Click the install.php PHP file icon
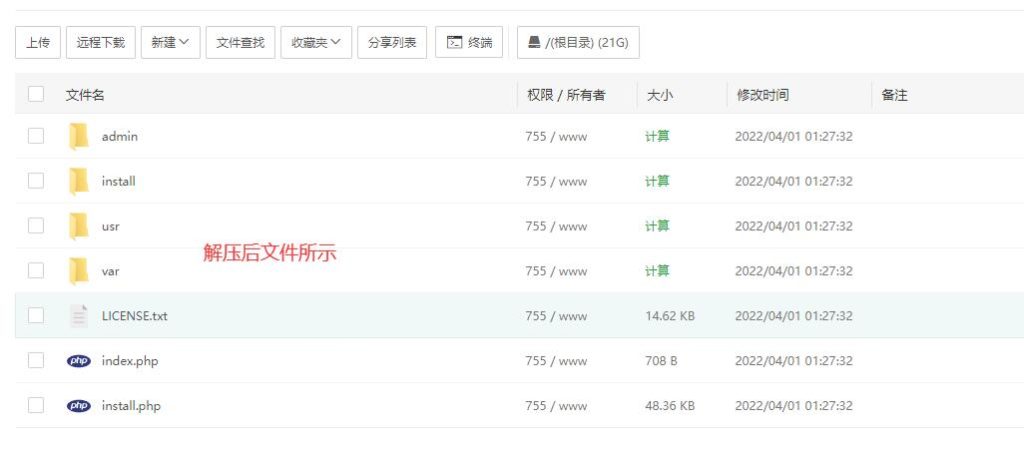This screenshot has width=1024, height=453. 79,406
